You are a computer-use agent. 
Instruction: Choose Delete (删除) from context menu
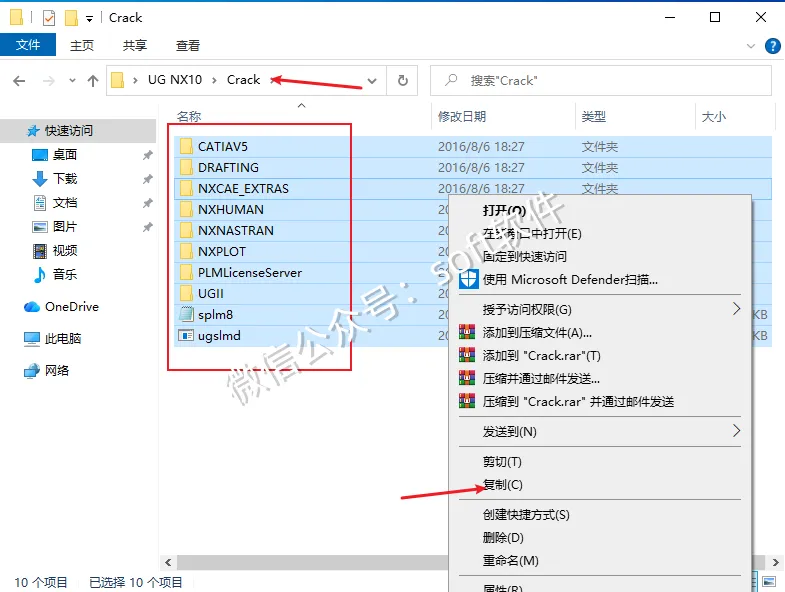(599, 537)
